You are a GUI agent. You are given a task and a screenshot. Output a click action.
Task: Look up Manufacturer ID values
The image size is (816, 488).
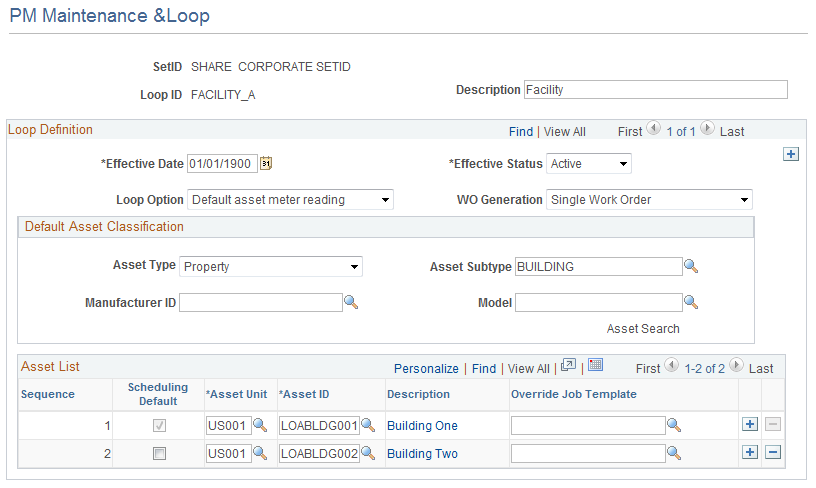[351, 302]
